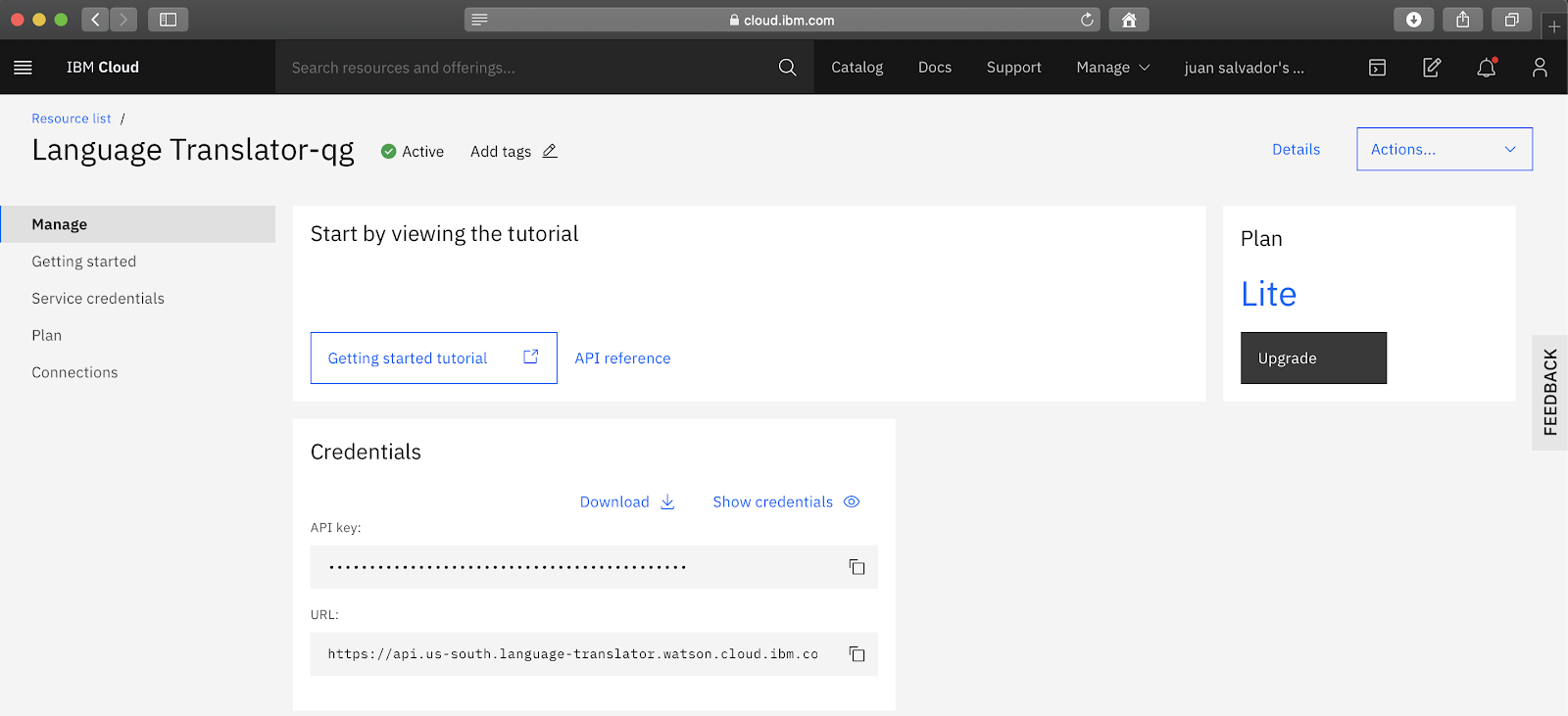Open the FEEDBACK side tab
Image resolution: width=1568 pixels, height=716 pixels.
(1549, 392)
